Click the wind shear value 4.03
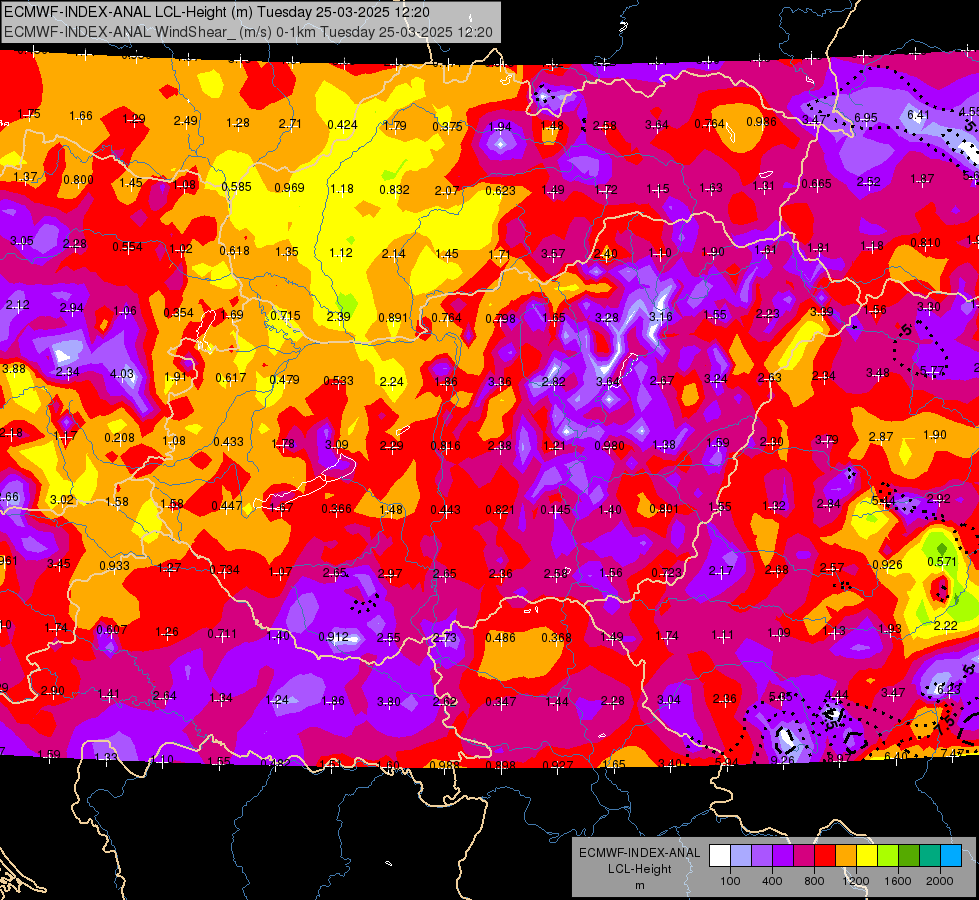This screenshot has height=900, width=979. (x=122, y=373)
